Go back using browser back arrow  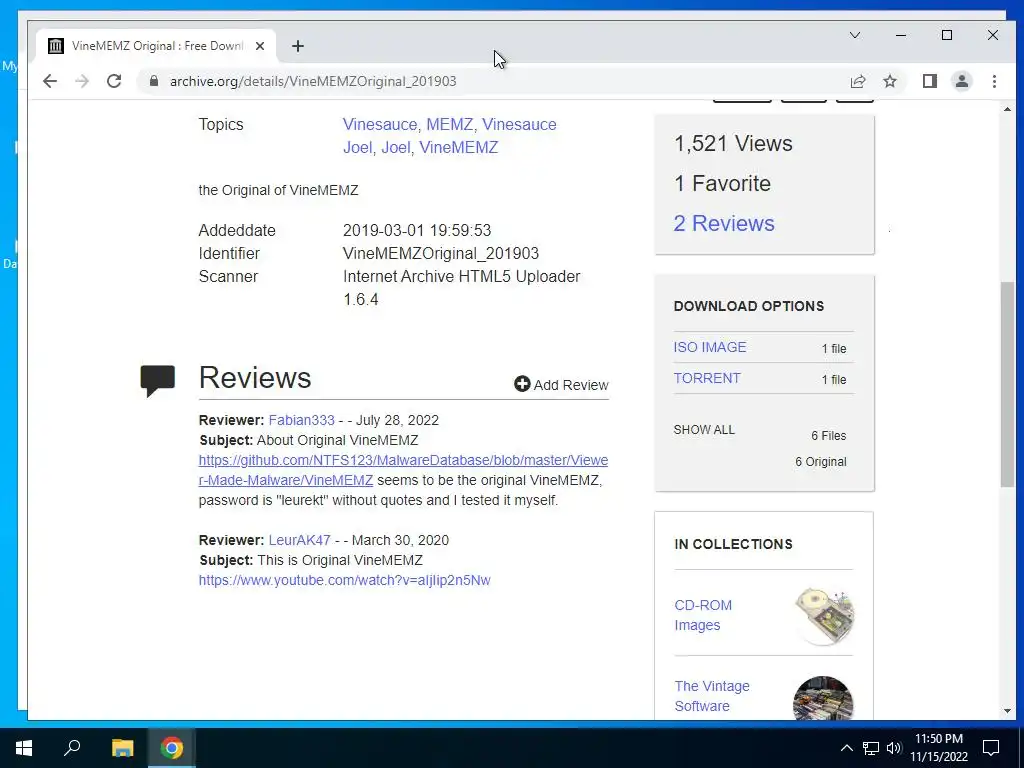pyautogui.click(x=50, y=81)
